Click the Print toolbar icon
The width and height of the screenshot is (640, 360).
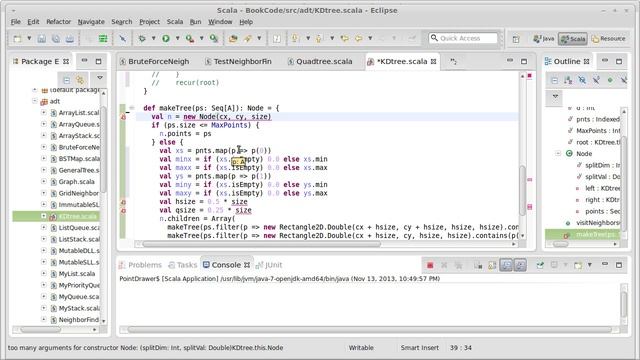pos(70,39)
